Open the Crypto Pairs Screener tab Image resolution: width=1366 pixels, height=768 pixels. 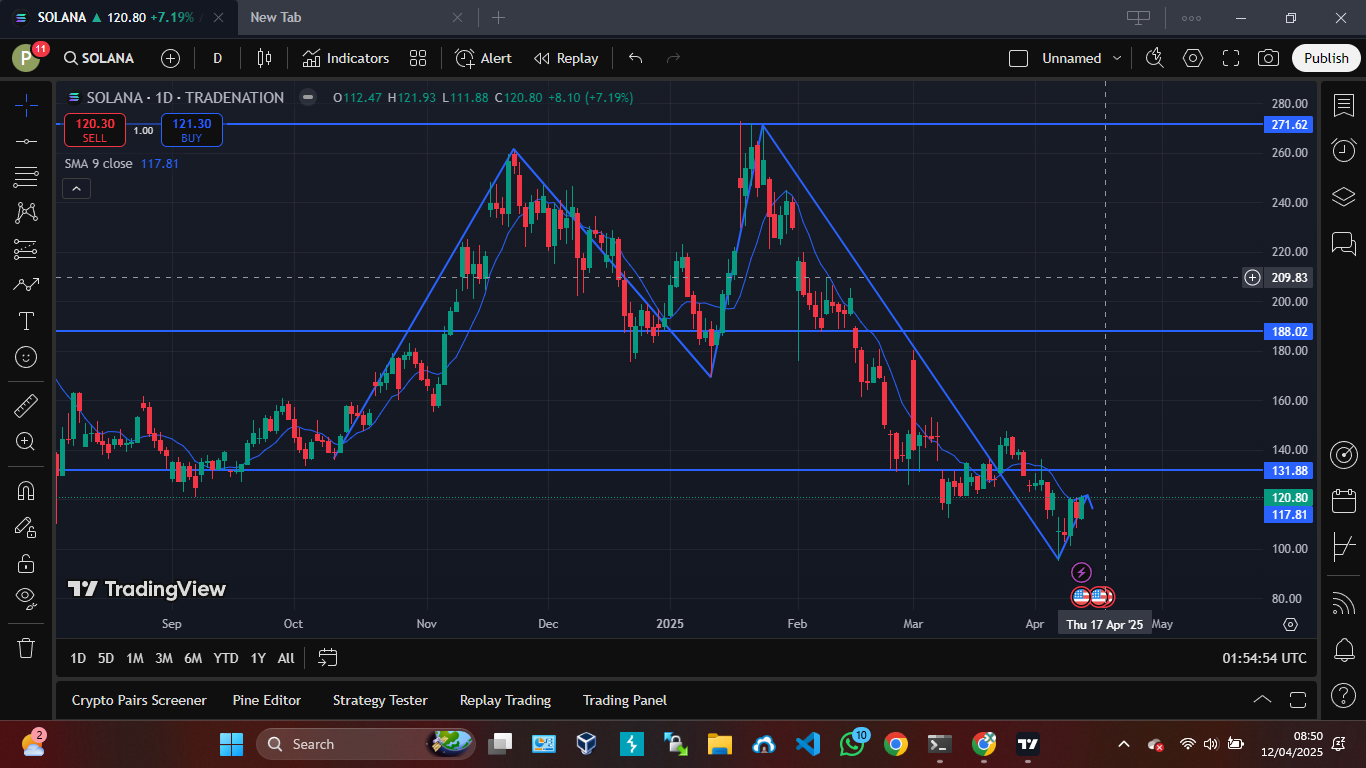[139, 700]
